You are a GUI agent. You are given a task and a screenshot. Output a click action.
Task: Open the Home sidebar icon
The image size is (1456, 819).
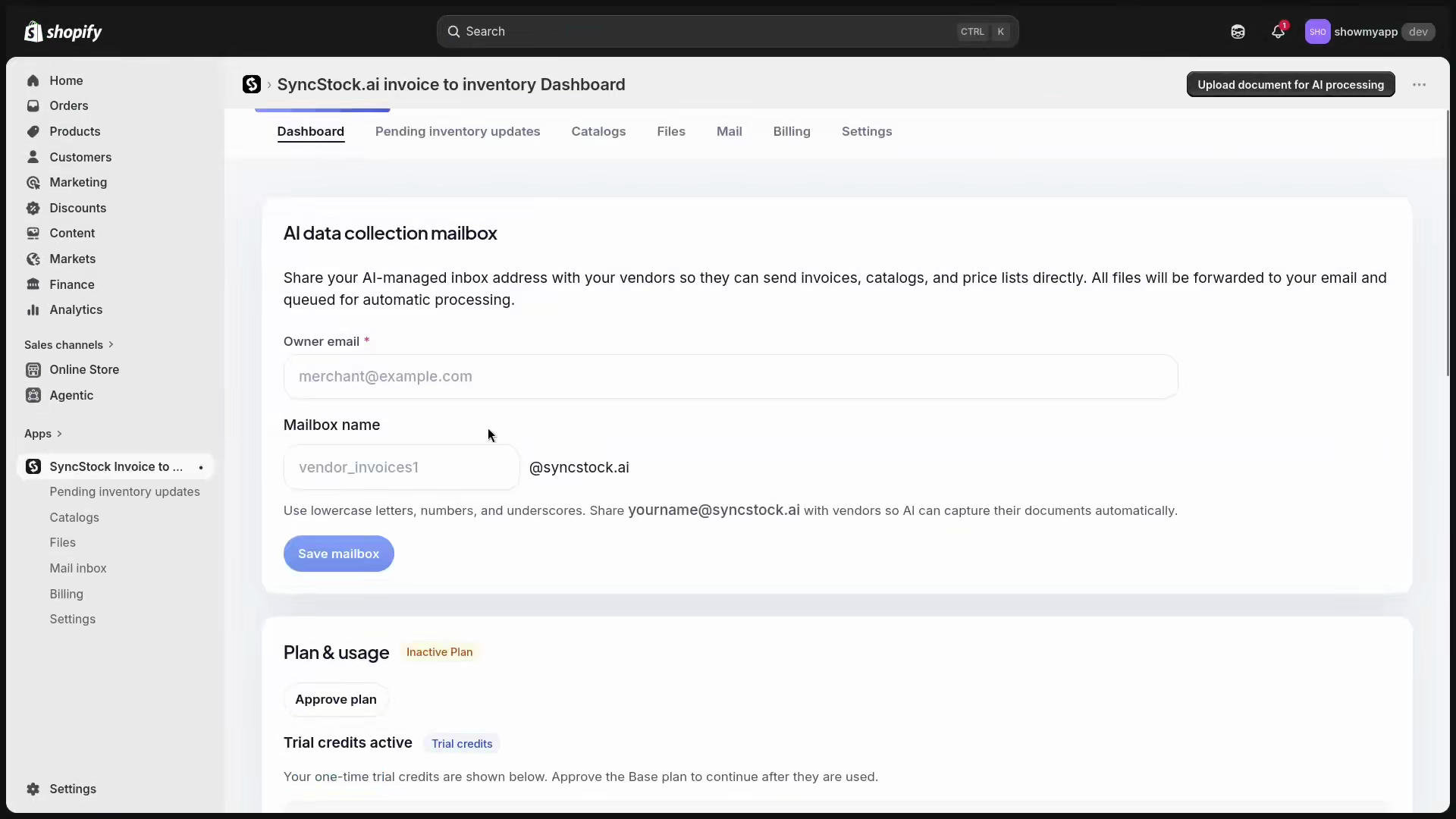click(x=33, y=80)
